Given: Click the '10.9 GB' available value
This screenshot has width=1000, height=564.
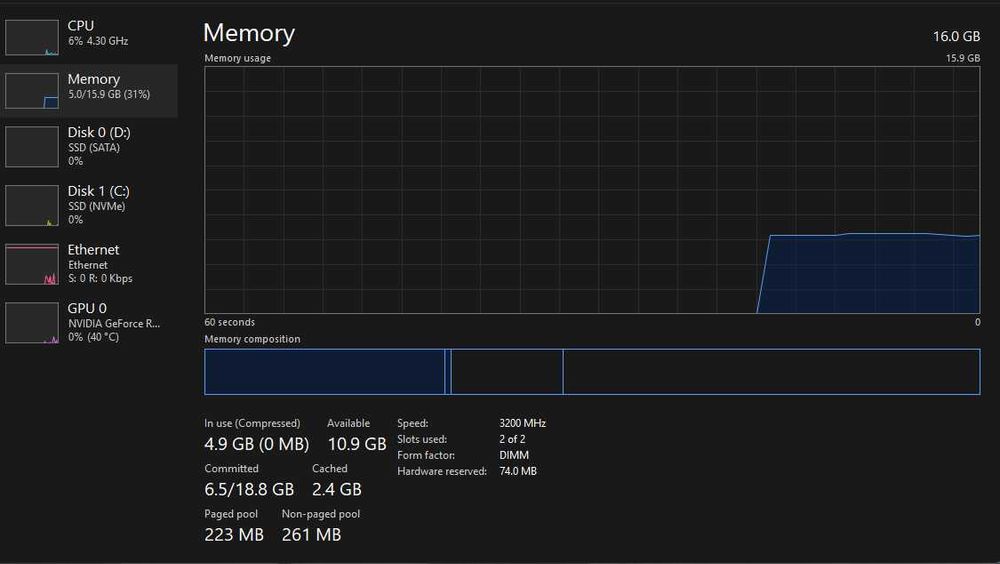Looking at the screenshot, I should tap(357, 443).
